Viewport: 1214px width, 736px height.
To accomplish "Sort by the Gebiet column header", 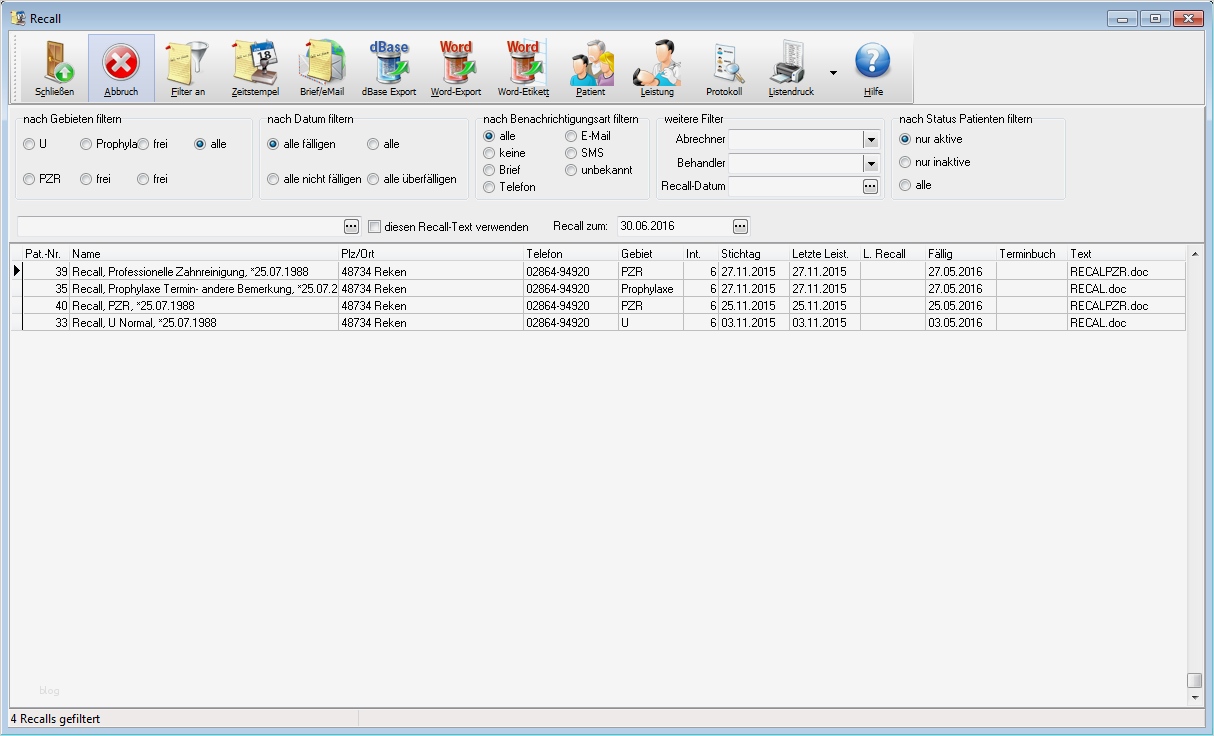I will click(651, 254).
